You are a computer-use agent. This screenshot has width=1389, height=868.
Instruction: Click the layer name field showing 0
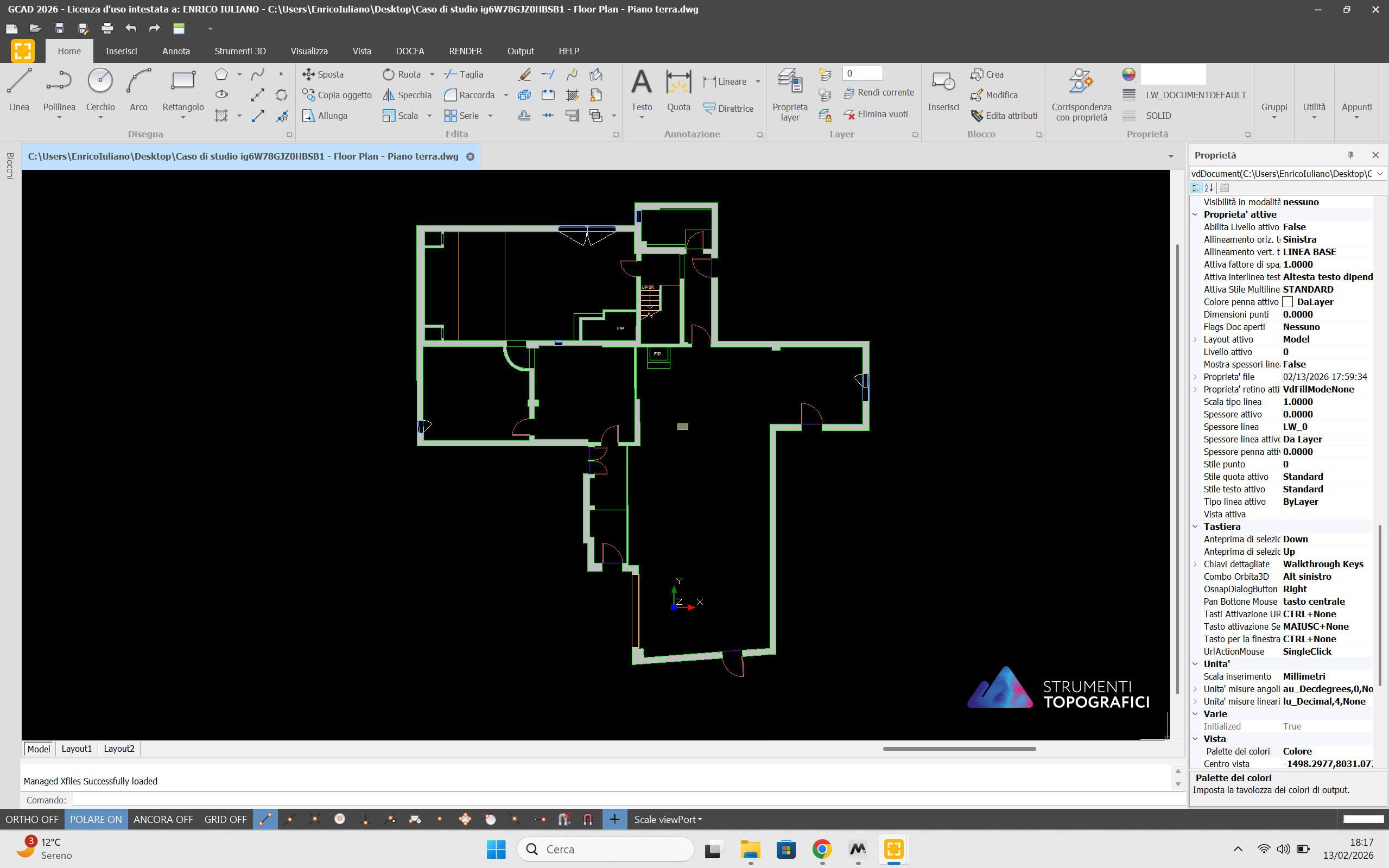pos(862,73)
